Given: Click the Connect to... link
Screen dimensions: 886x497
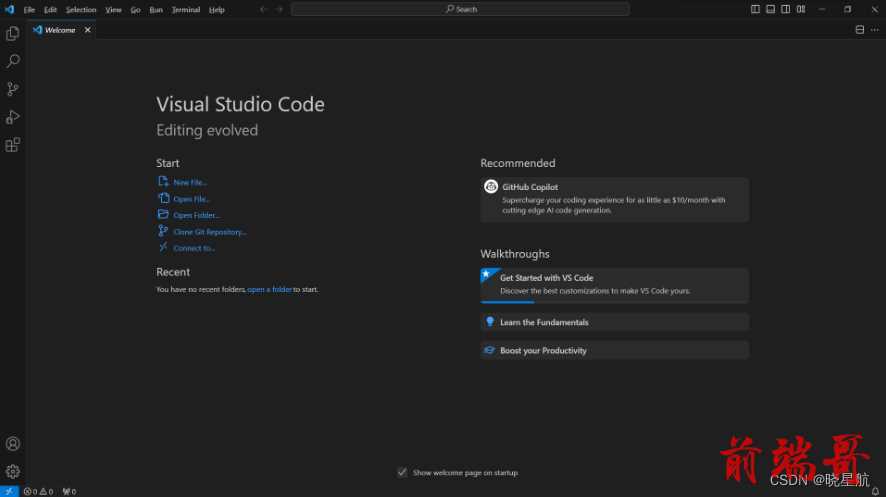Looking at the screenshot, I should [194, 248].
